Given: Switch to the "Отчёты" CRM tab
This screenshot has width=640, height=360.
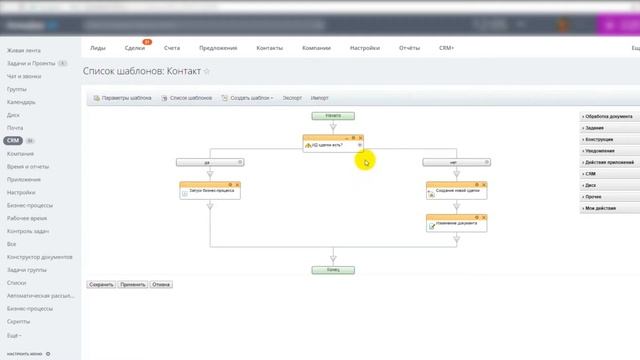Looking at the screenshot, I should 409,48.
